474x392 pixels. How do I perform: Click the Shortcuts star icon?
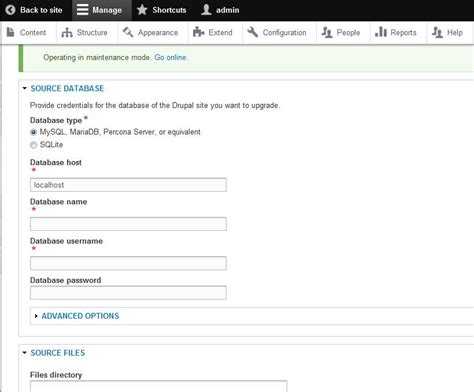pos(142,10)
